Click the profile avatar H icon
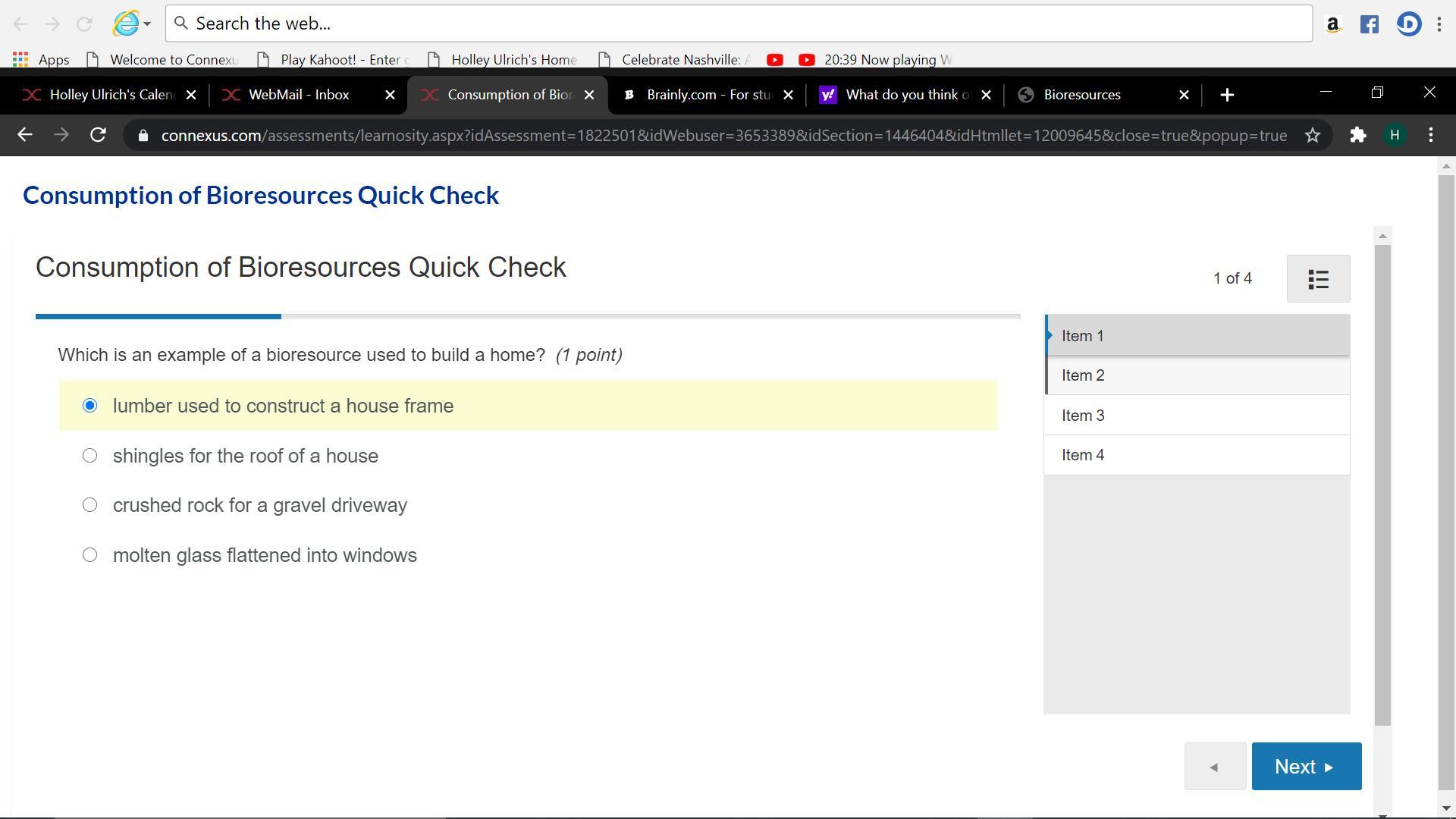The width and height of the screenshot is (1456, 819). coord(1394,136)
